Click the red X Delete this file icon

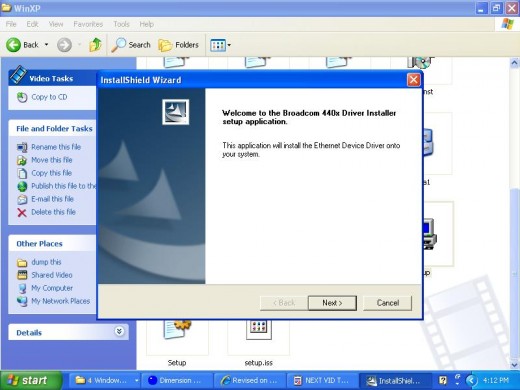click(22, 212)
